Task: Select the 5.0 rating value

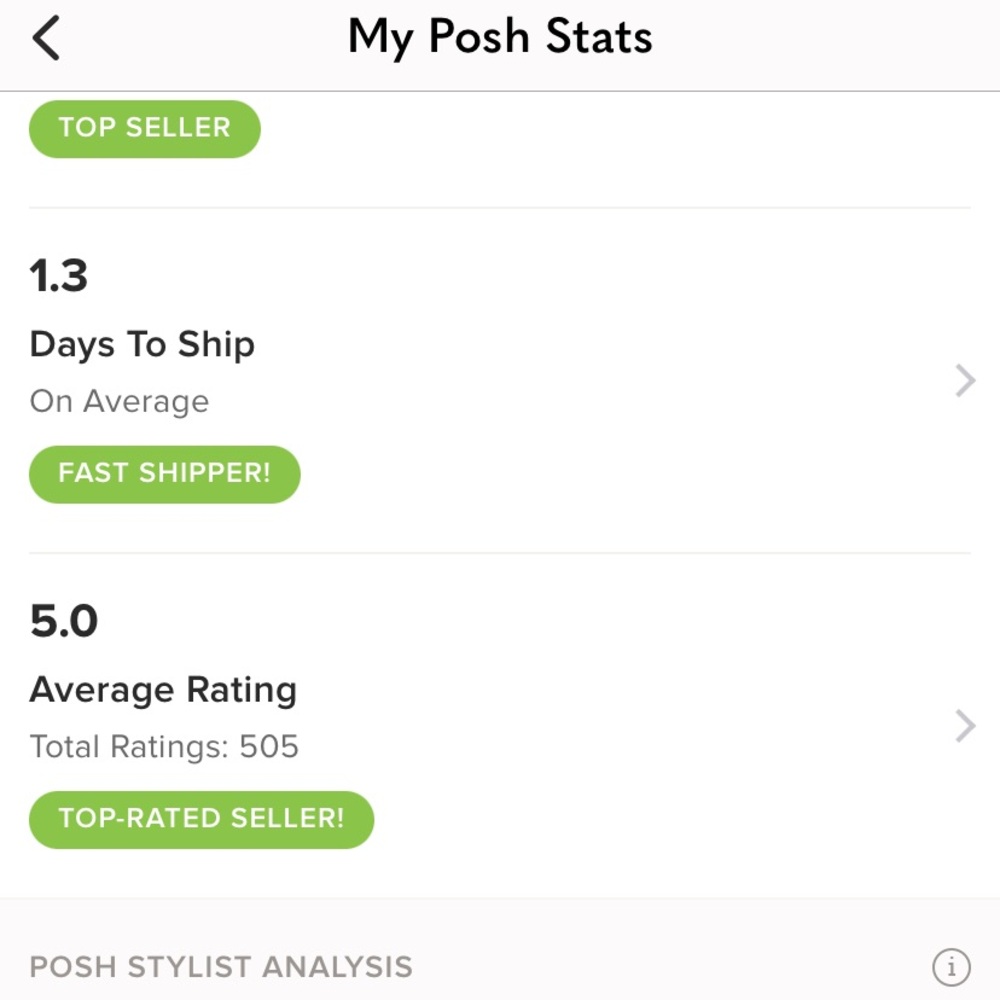Action: pos(63,622)
